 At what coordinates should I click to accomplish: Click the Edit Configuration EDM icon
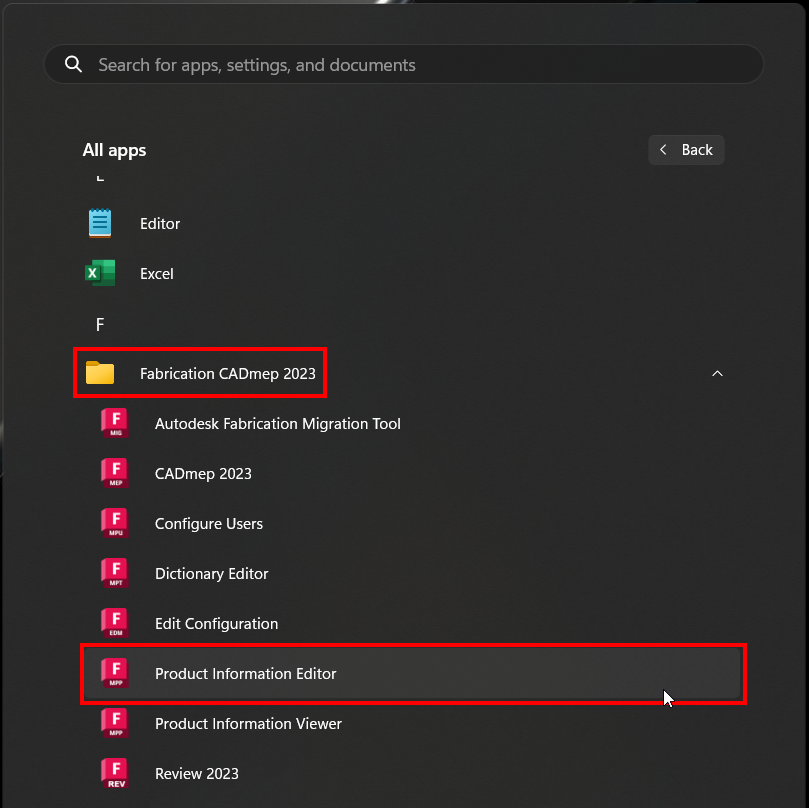(x=114, y=623)
